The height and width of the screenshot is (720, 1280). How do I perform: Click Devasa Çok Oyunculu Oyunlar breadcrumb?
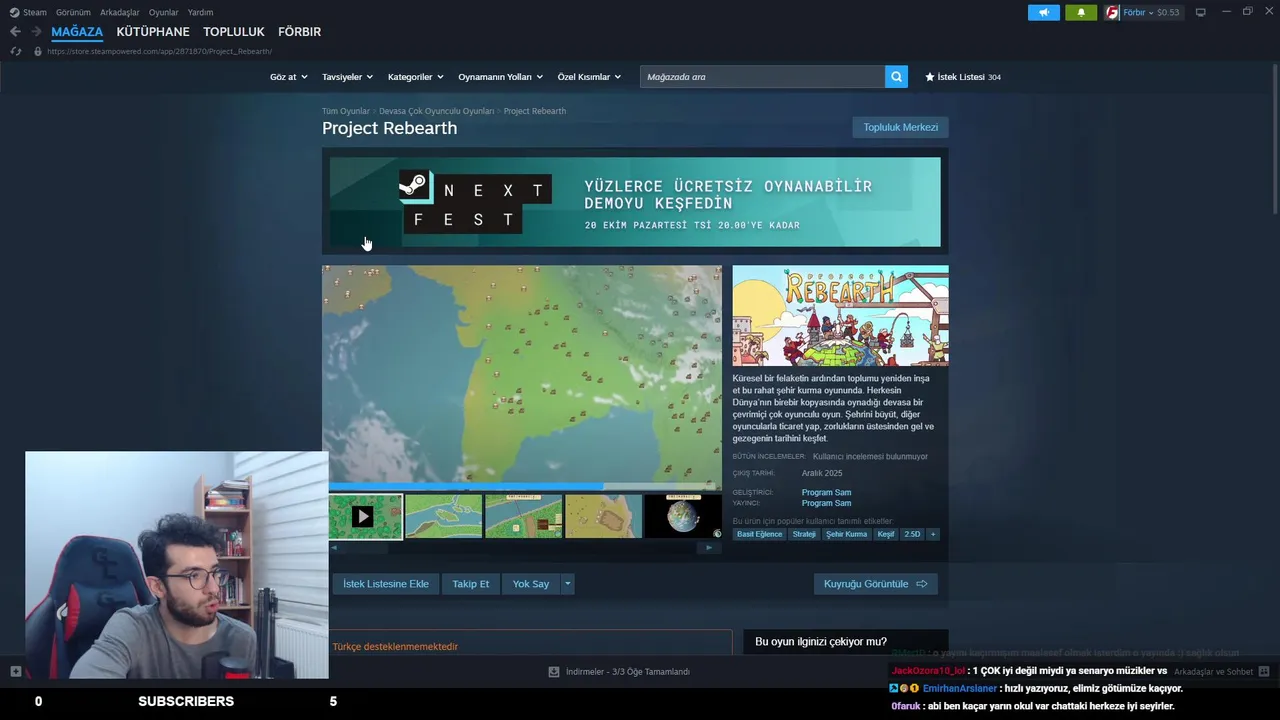pyautogui.click(x=436, y=111)
